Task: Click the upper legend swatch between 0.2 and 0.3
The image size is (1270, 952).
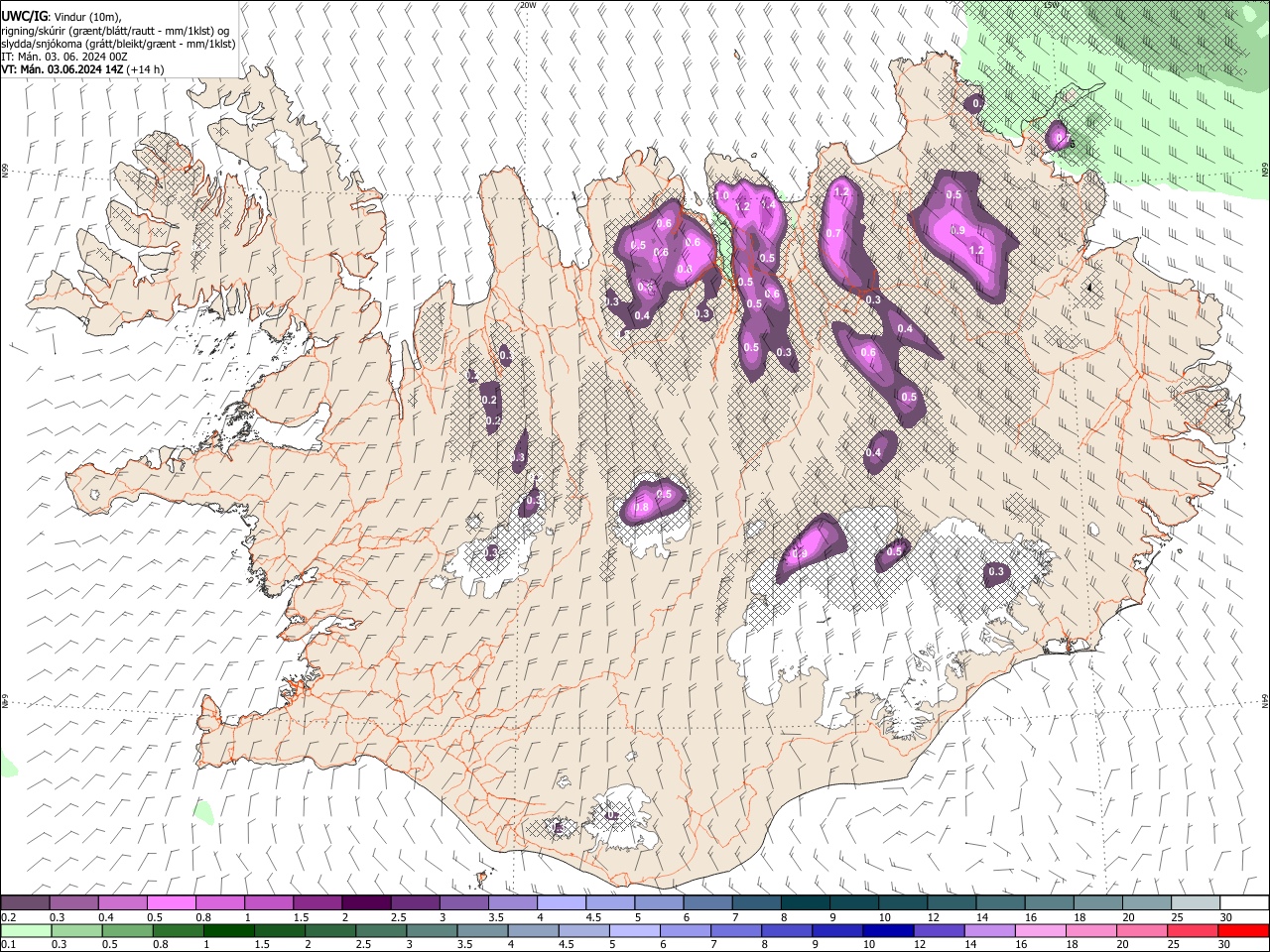Action: coord(25,902)
